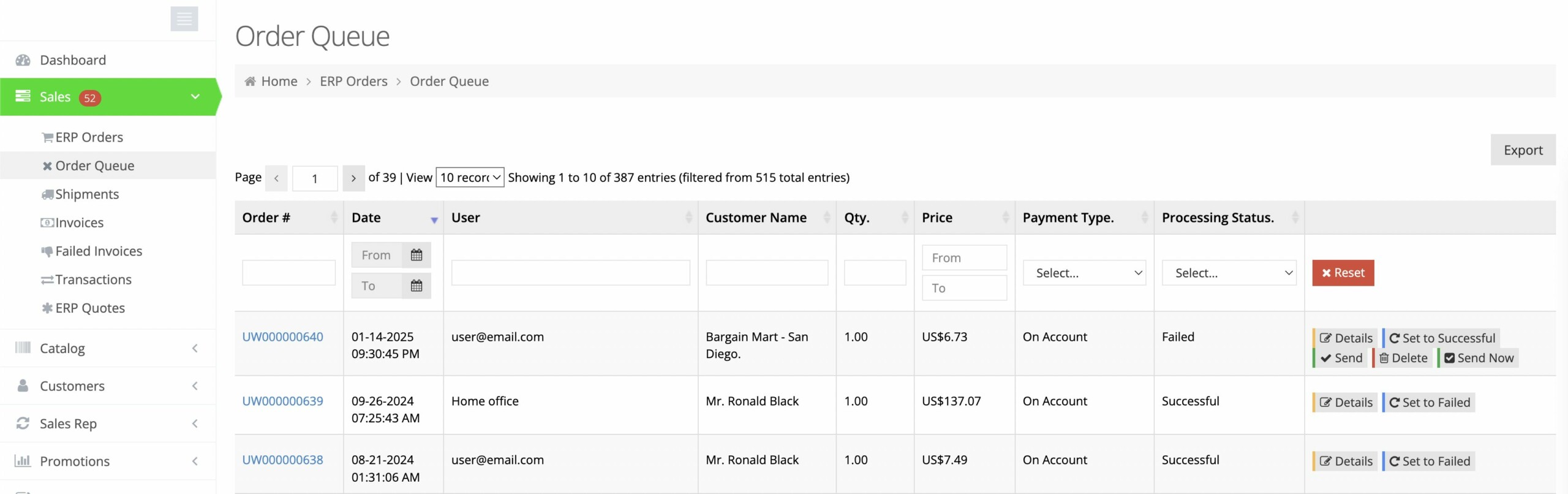Open the records per page dropdown
The width and height of the screenshot is (1568, 494).
(470, 178)
